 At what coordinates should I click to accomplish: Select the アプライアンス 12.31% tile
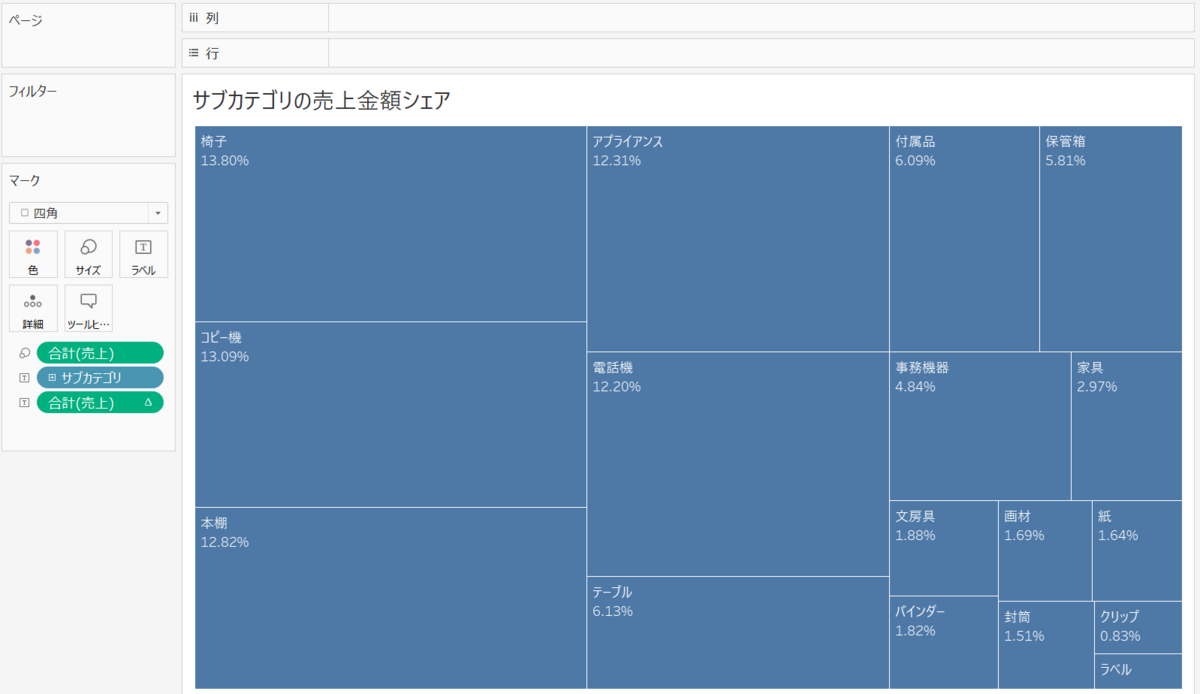[x=738, y=239]
